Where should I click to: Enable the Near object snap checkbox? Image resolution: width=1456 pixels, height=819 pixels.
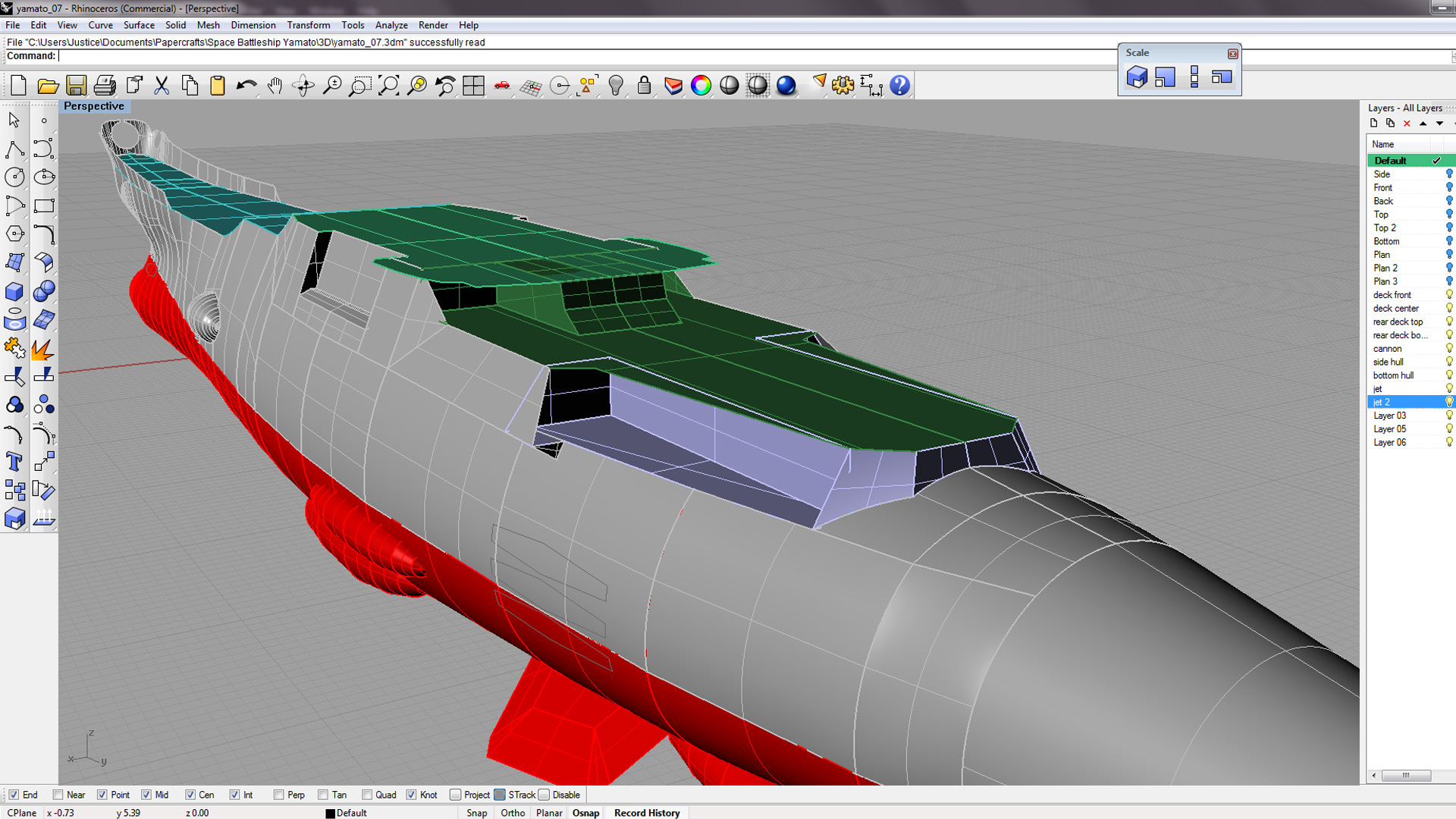point(58,795)
